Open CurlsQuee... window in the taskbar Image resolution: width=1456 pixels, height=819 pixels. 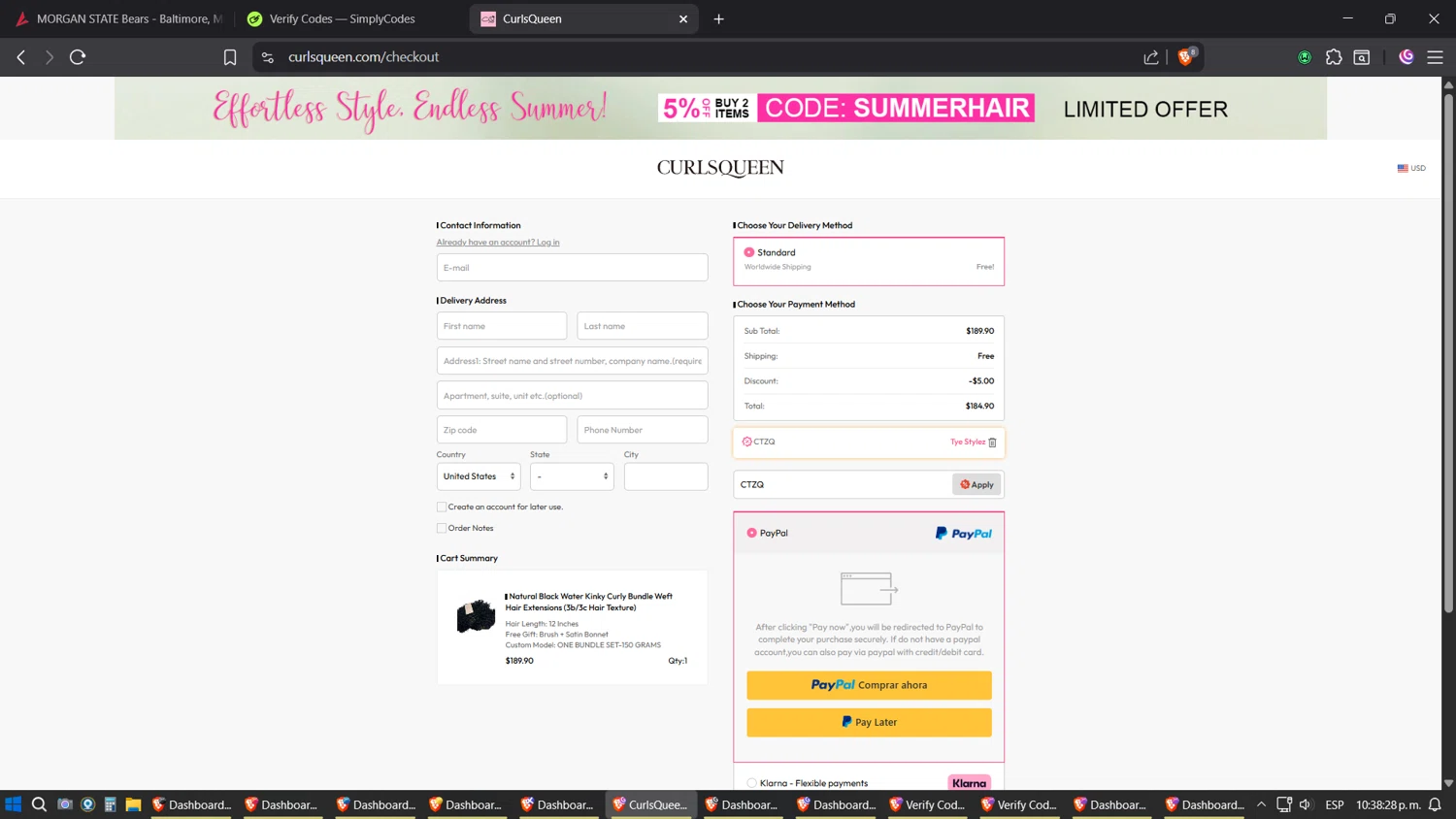(x=650, y=804)
